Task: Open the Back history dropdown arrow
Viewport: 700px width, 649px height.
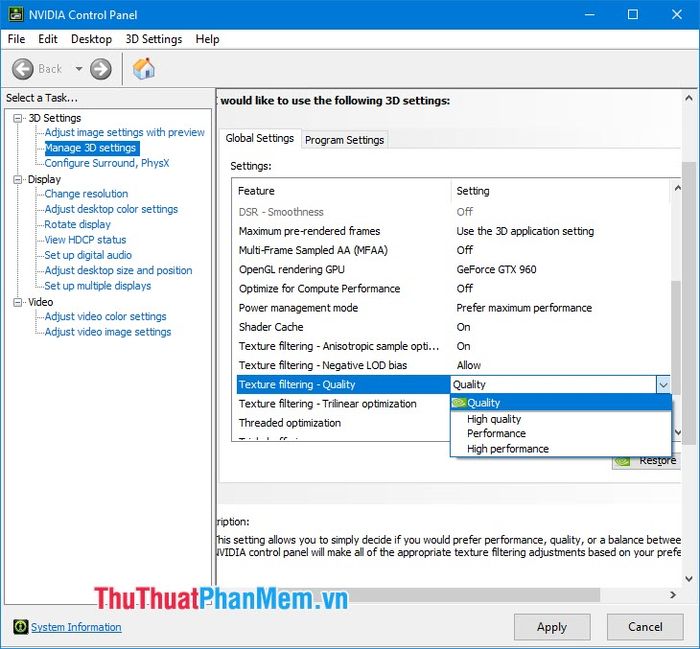Action: point(79,69)
